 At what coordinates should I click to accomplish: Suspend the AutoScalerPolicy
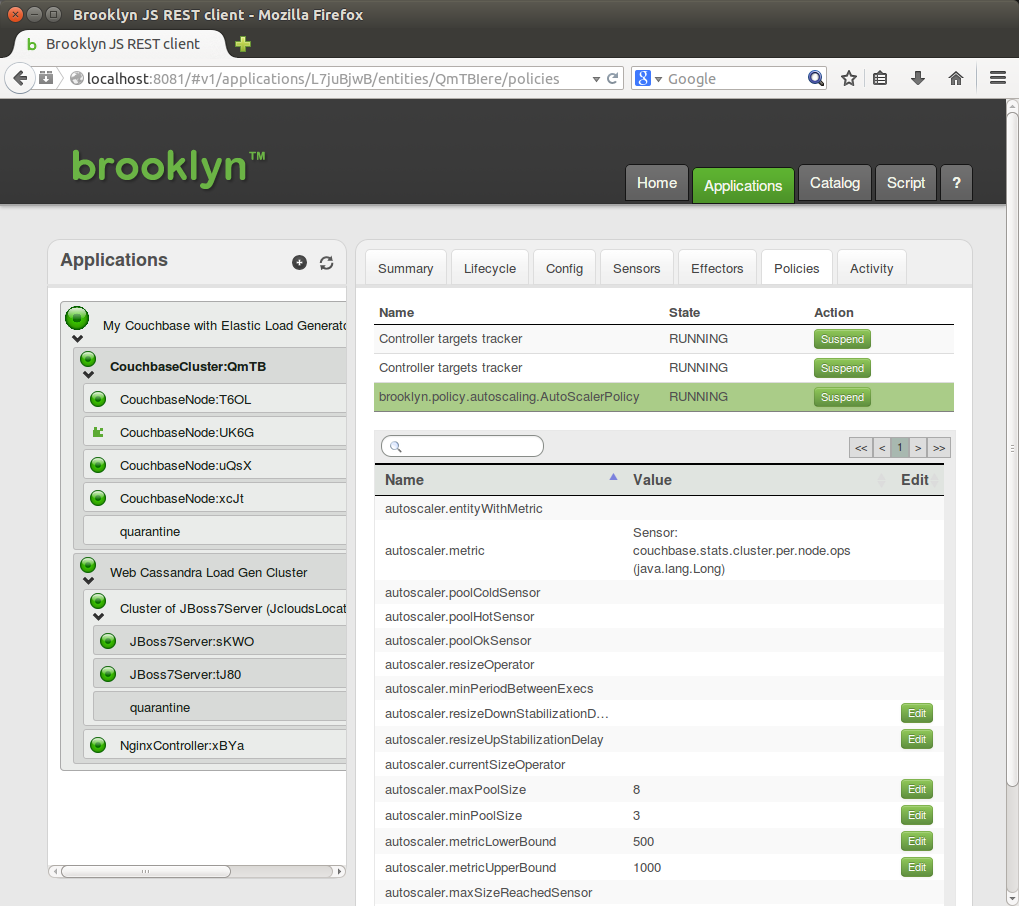coord(842,397)
